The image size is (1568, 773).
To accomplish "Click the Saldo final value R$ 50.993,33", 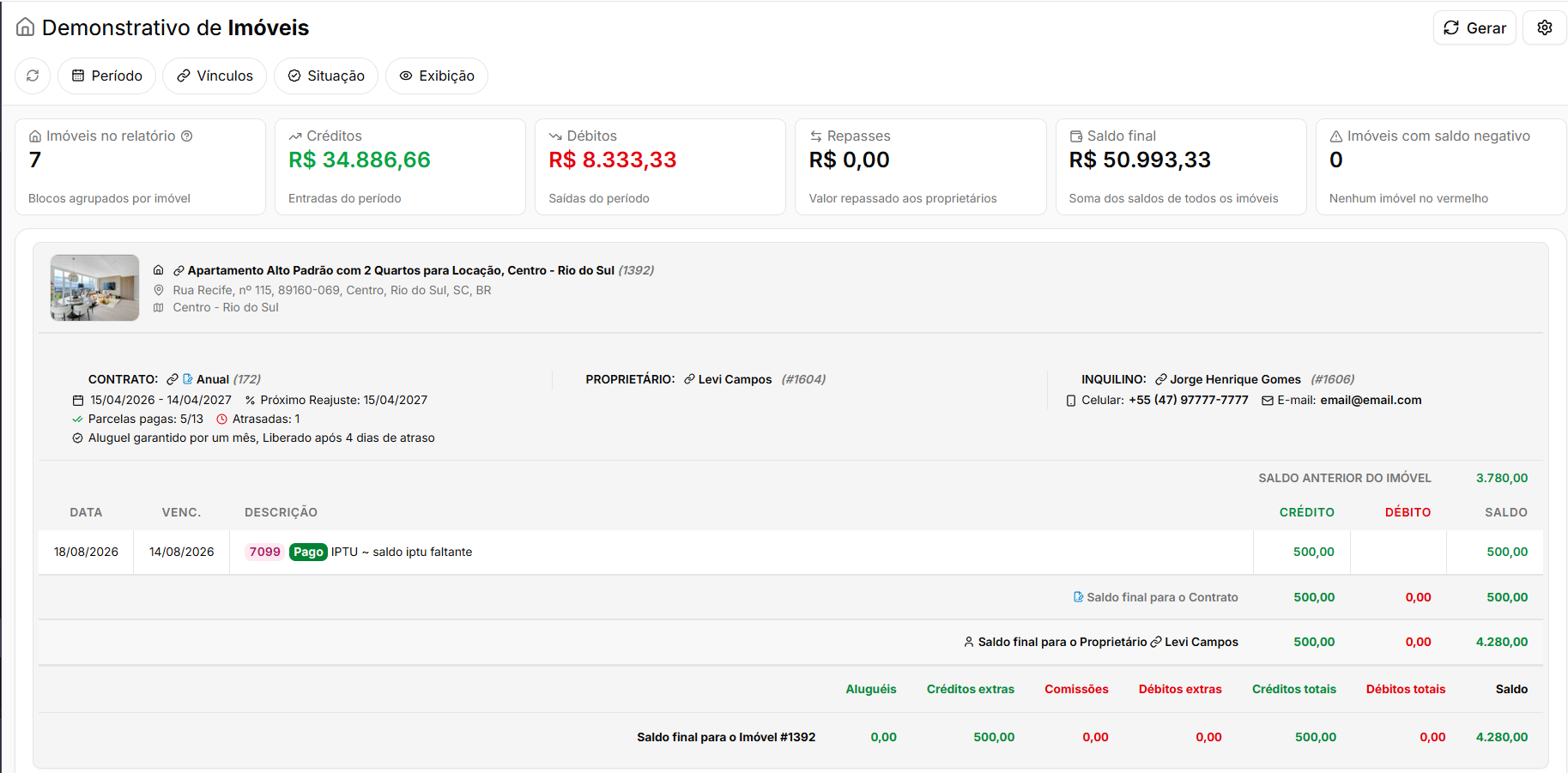I will point(1140,160).
